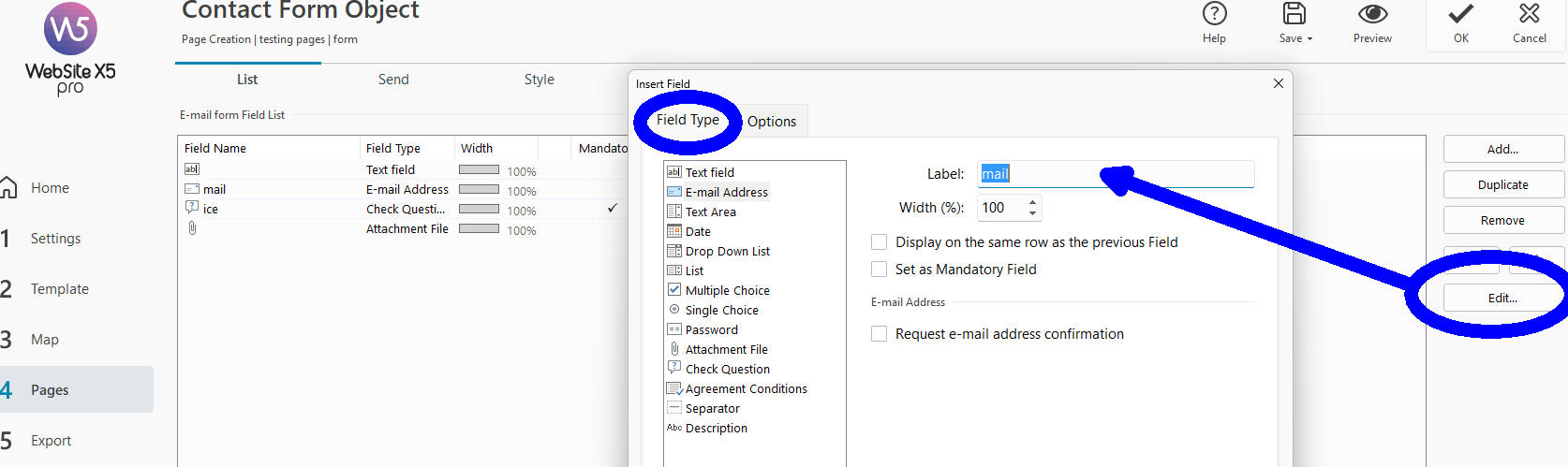Toggle Request e-mail address confirmation
This screenshot has width=1568, height=467.
(x=880, y=334)
